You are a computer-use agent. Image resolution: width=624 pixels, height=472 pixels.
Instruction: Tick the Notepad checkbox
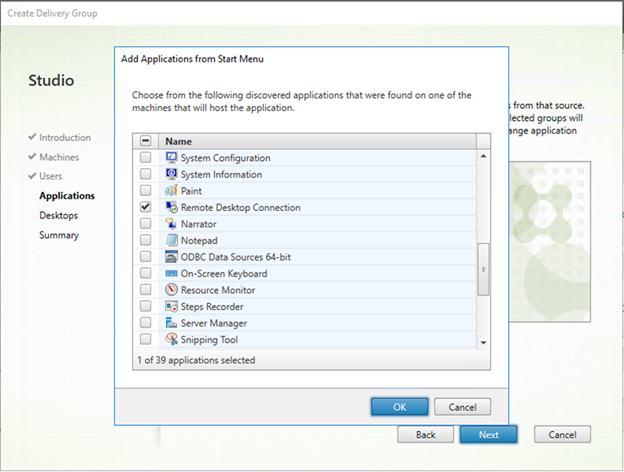(x=146, y=240)
